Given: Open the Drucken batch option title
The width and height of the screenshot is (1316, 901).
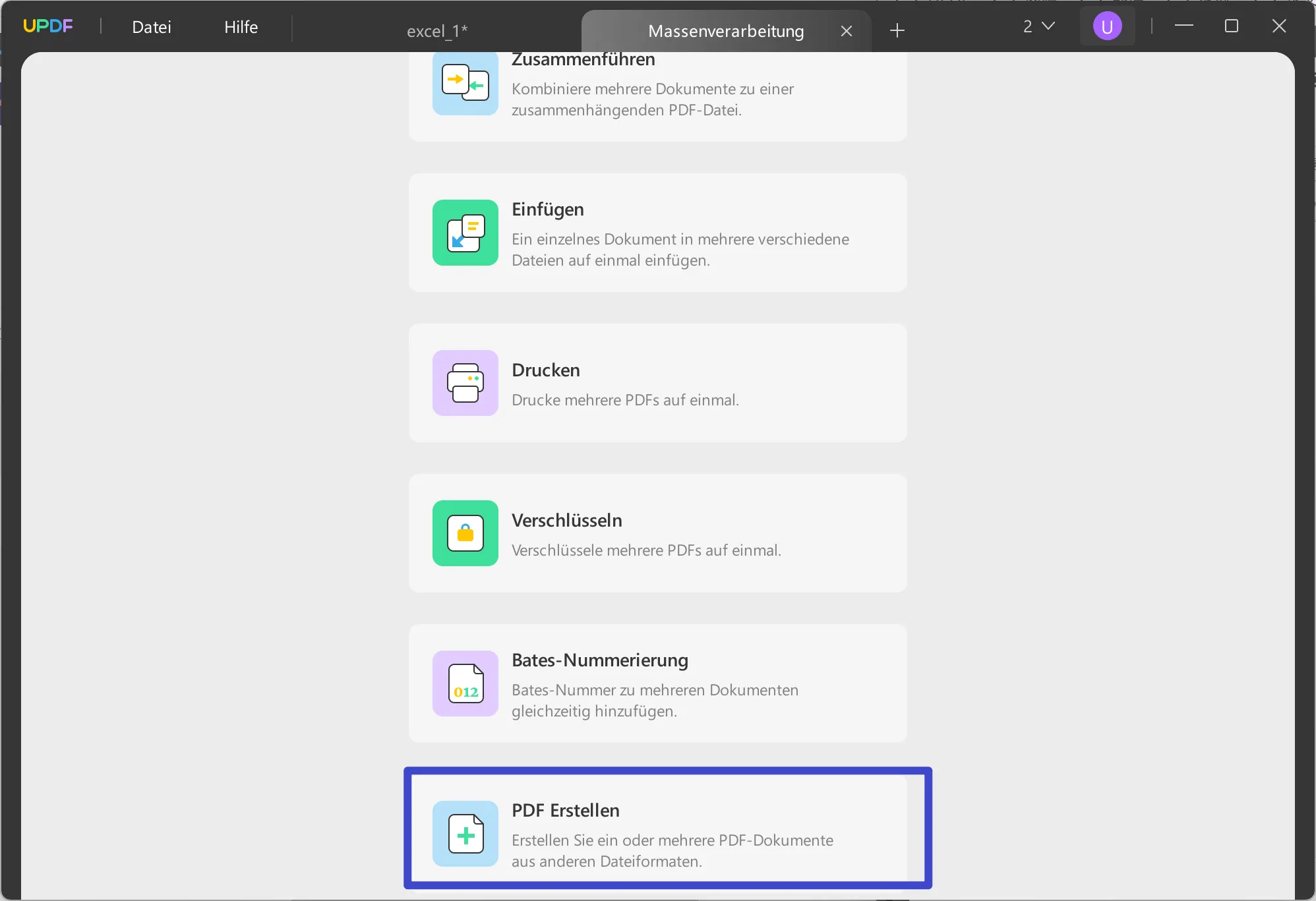Looking at the screenshot, I should [x=546, y=370].
